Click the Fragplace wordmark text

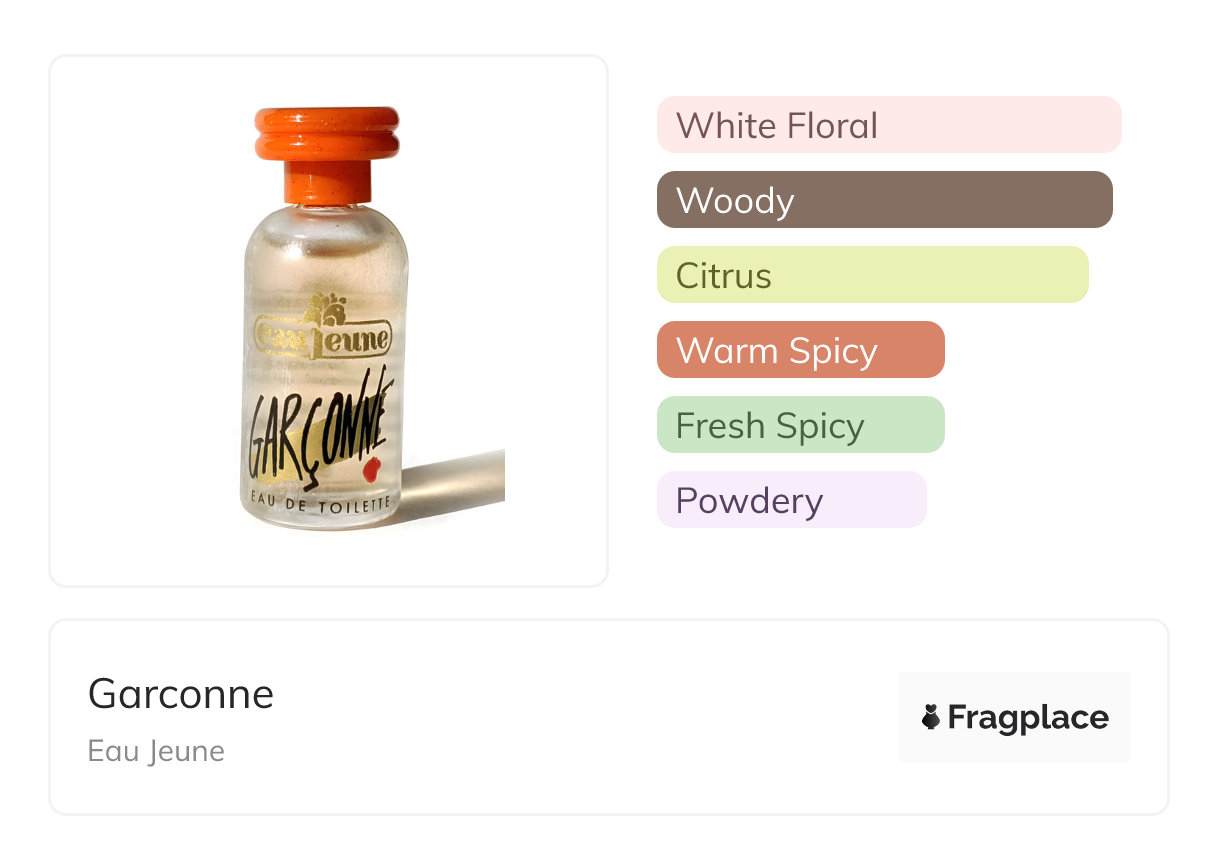point(1028,717)
